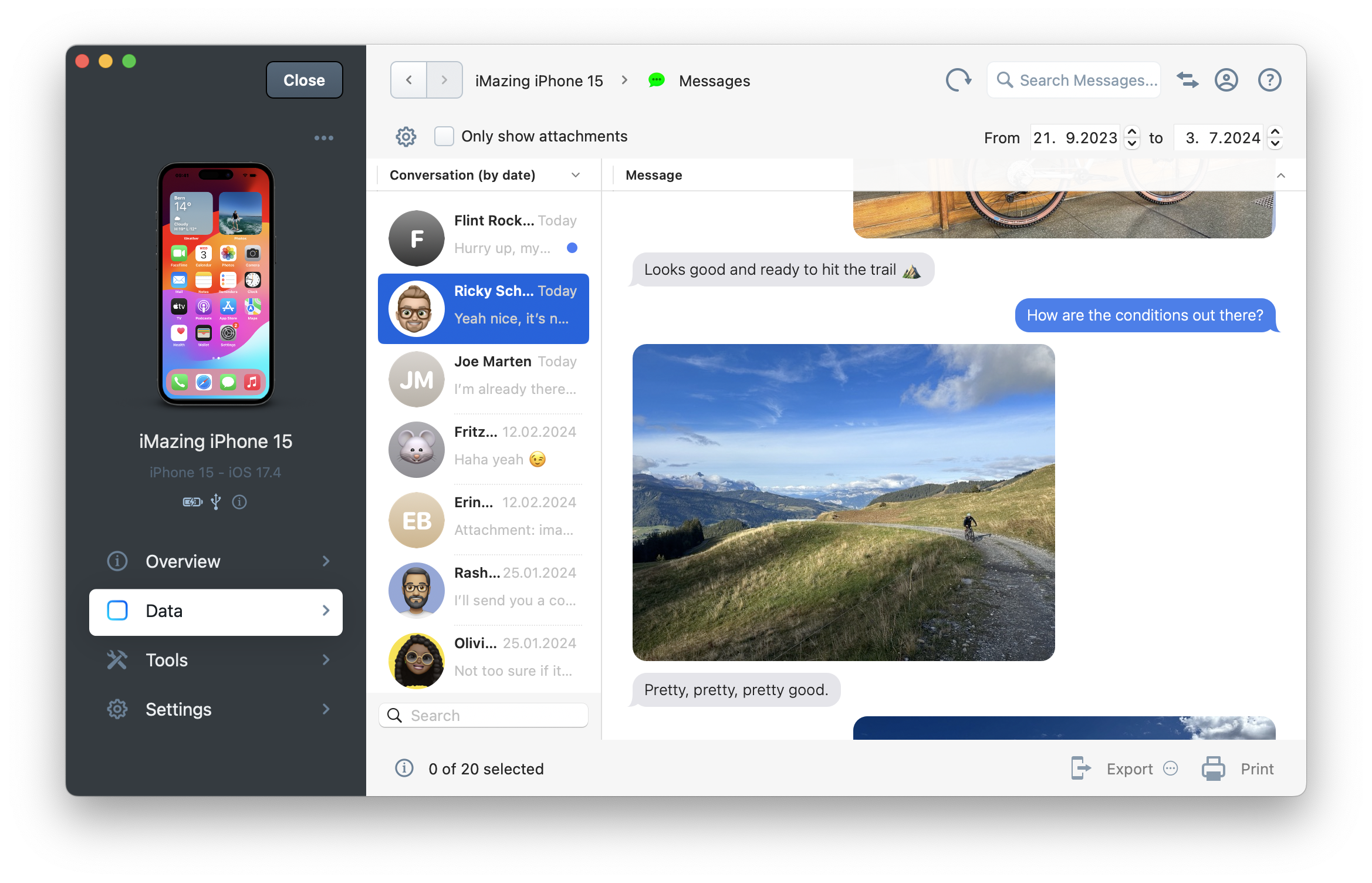Open the account profile icon

(x=1226, y=80)
